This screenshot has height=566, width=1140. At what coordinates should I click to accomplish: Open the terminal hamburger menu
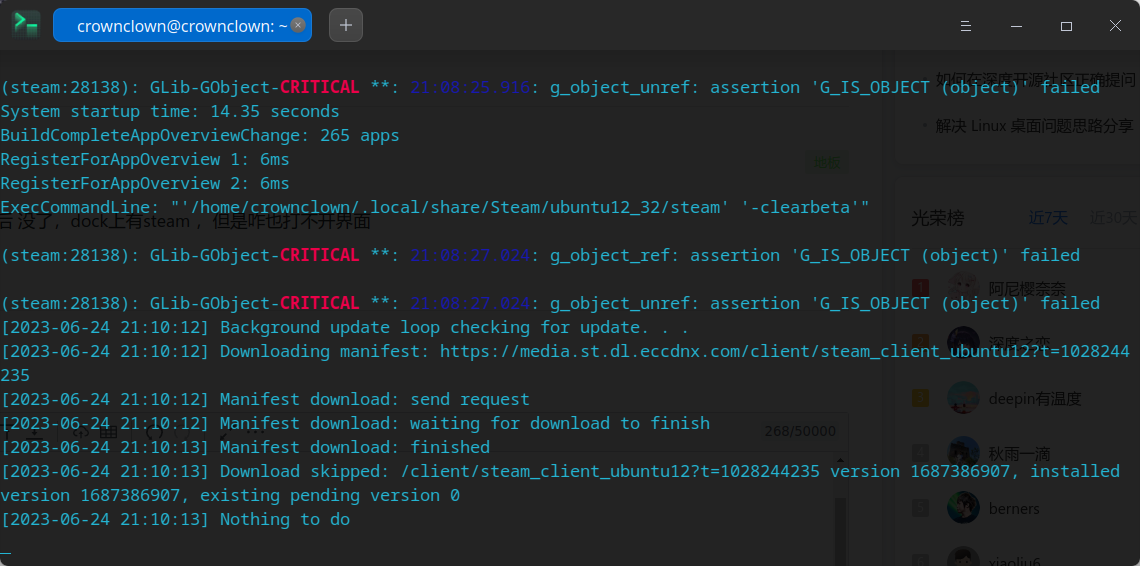coord(965,26)
